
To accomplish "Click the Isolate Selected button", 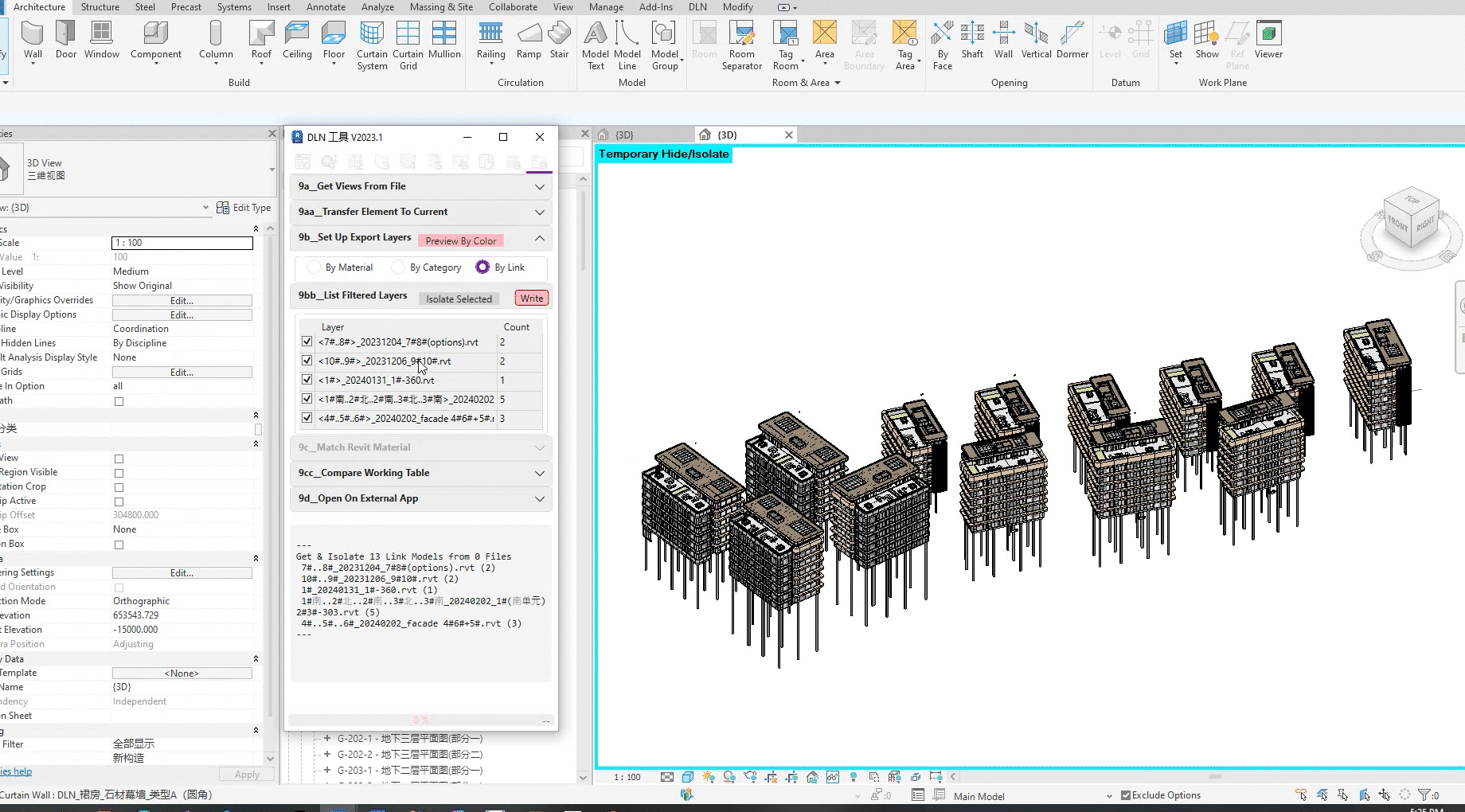I will point(459,299).
